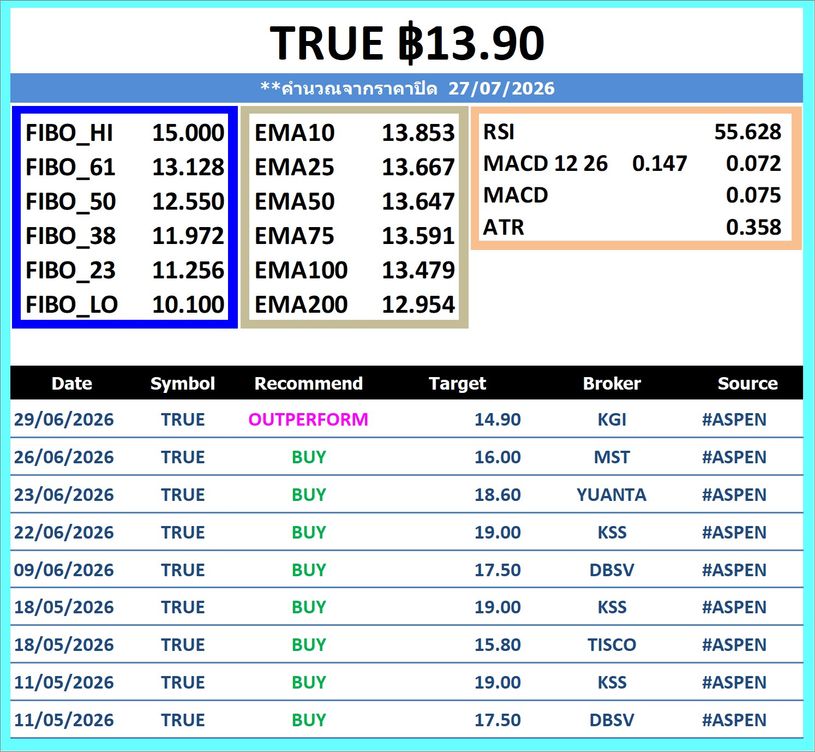
Task: Click the FIBO_61 value 13.128
Action: coord(188,167)
